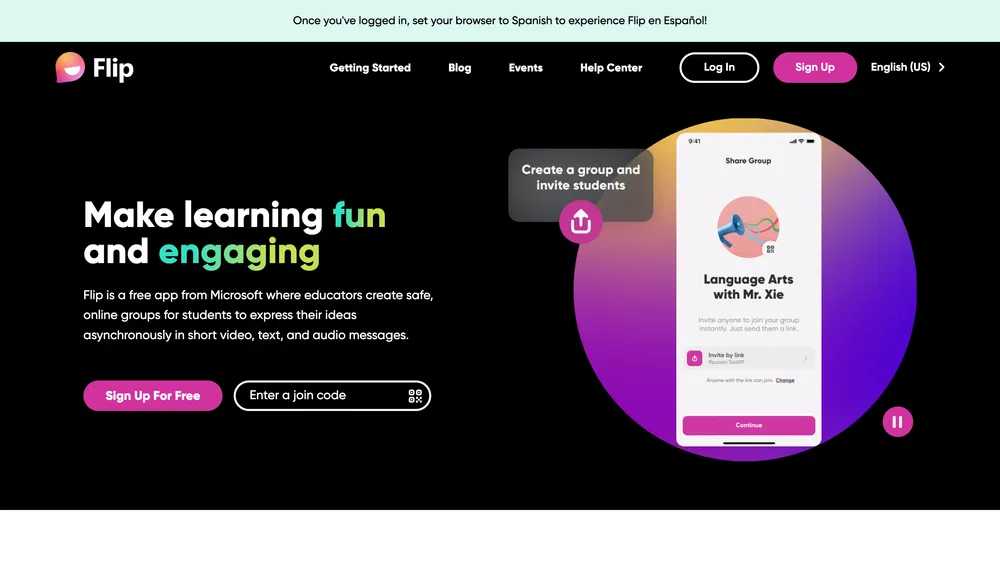Viewport: 1000px width, 563px height.
Task: Click the Invite by link icon
Action: (695, 358)
